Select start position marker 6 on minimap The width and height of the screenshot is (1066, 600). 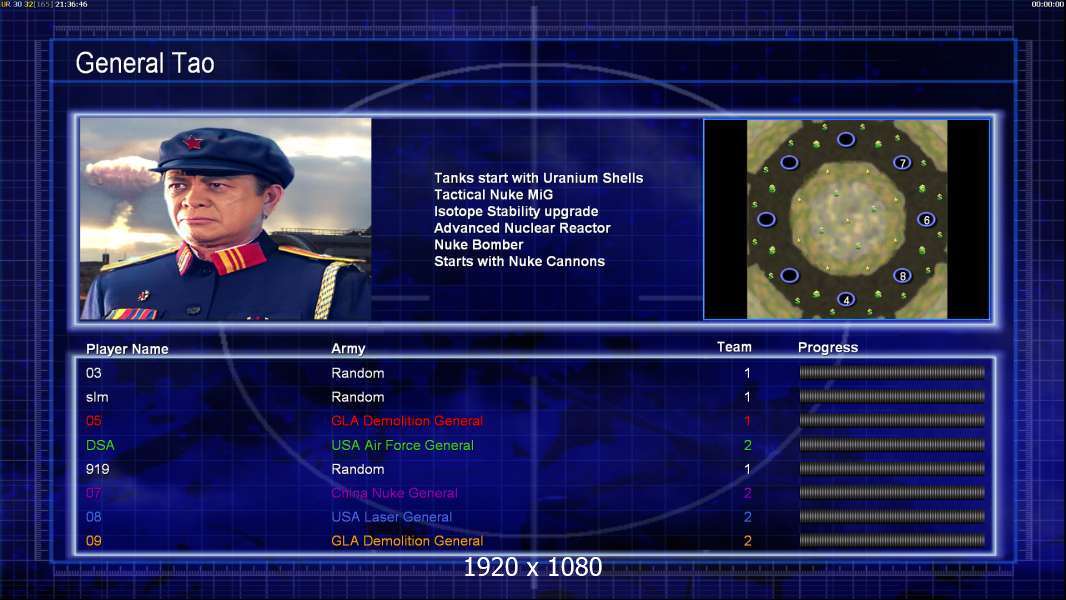coord(926,219)
